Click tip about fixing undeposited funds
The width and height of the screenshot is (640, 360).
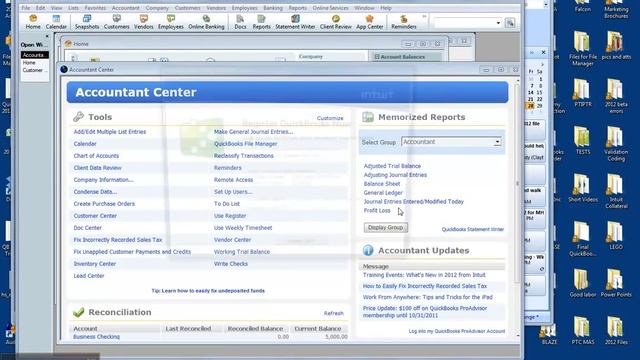pos(208,291)
